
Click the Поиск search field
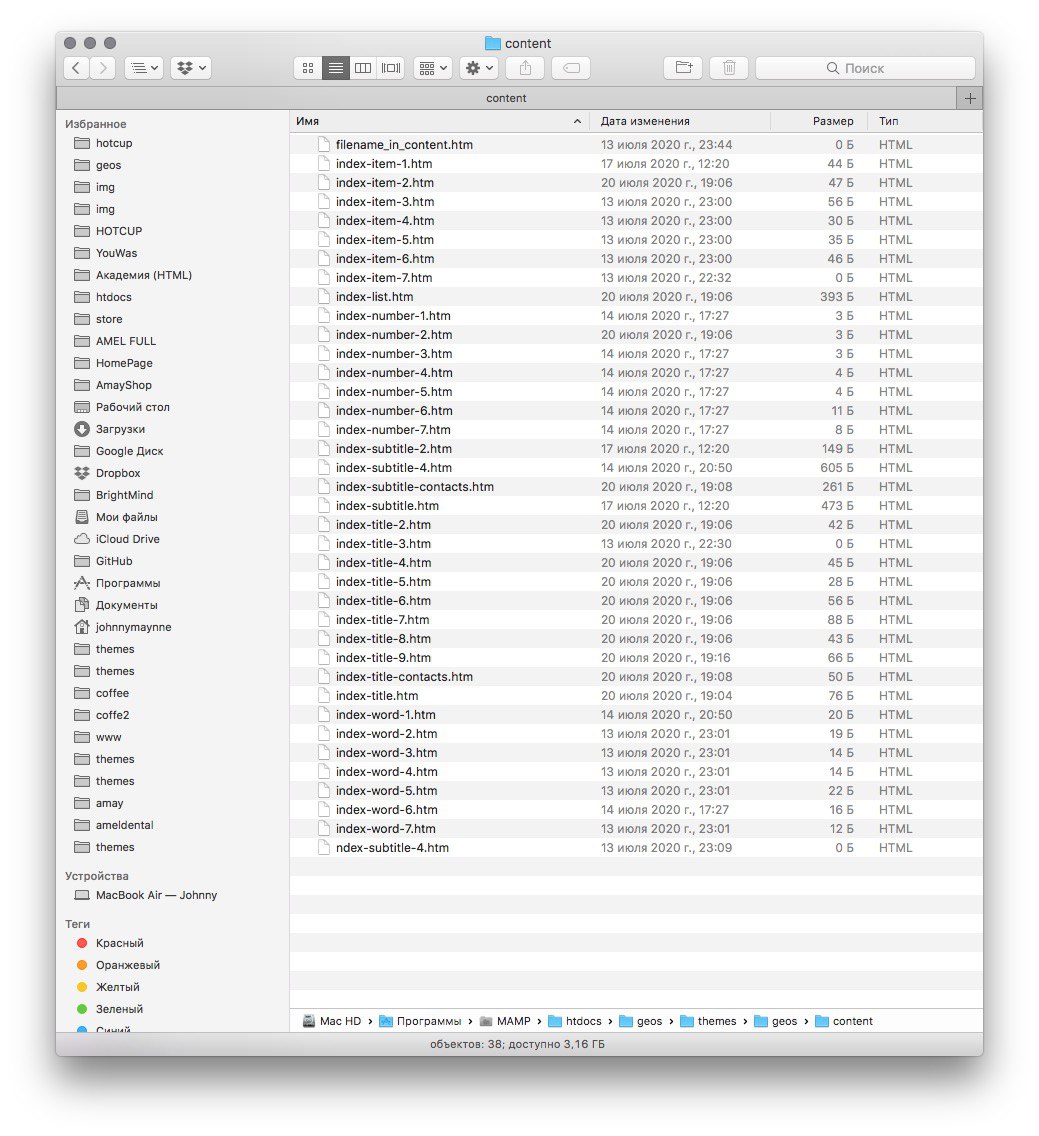click(x=865, y=68)
